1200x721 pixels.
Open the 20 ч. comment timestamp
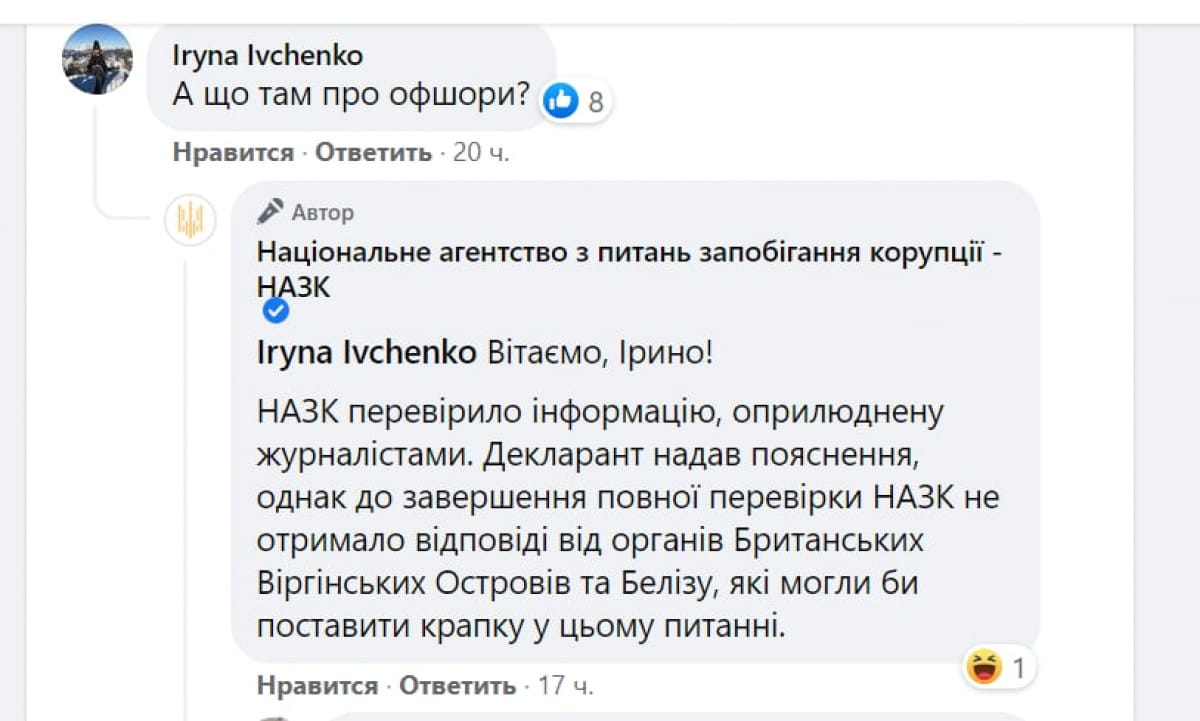click(481, 153)
